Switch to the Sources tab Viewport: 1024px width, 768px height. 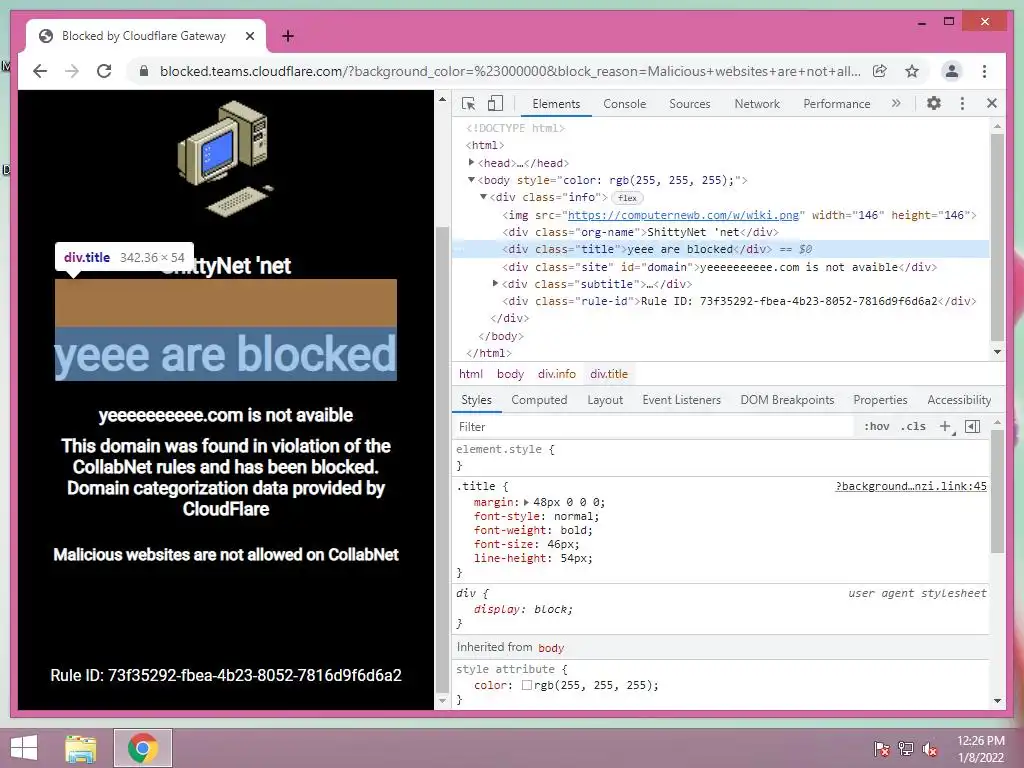click(690, 104)
